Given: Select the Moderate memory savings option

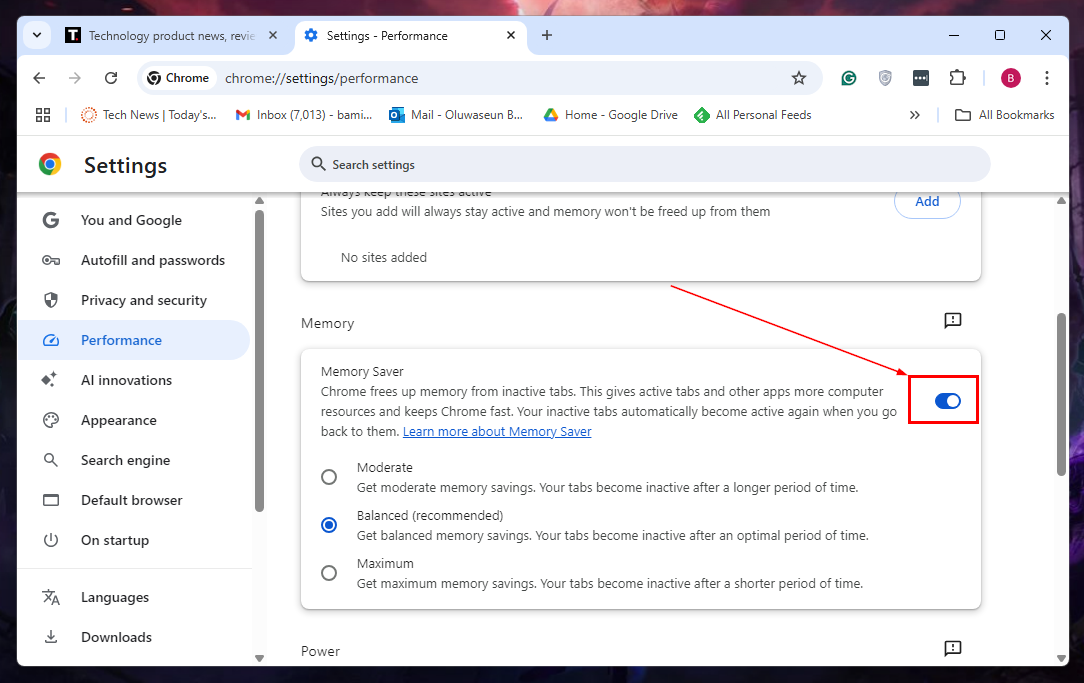Looking at the screenshot, I should (x=329, y=477).
